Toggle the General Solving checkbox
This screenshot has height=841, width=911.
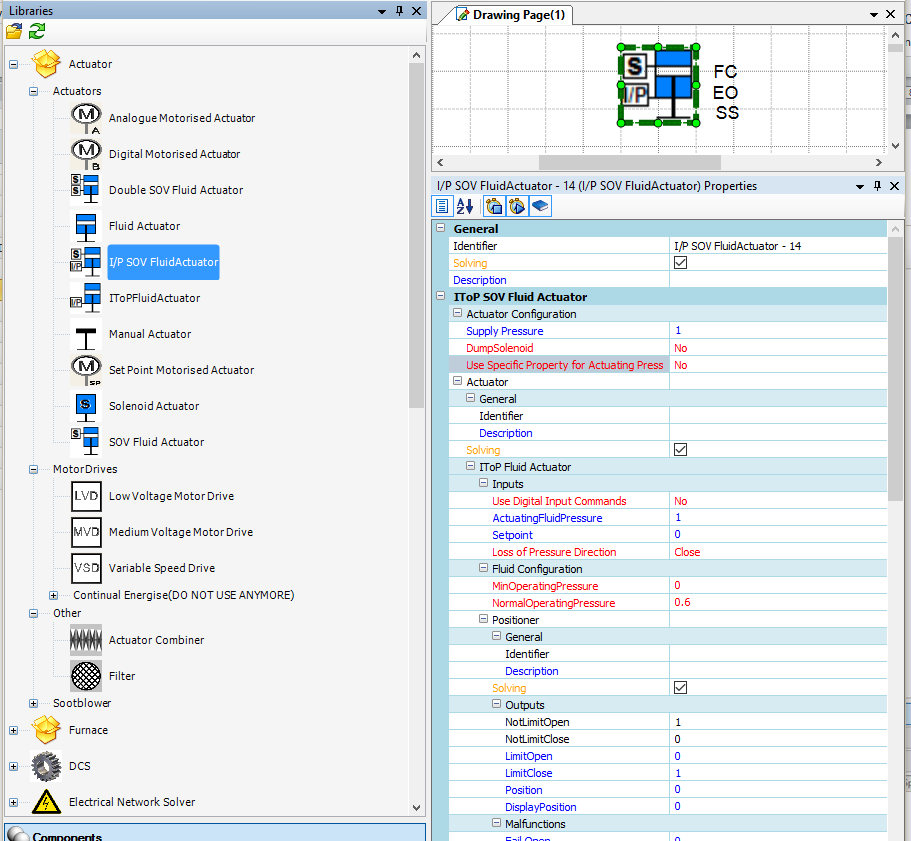click(x=681, y=263)
